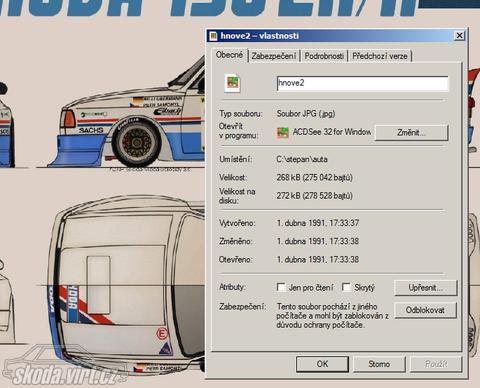This screenshot has height=388, width=480.
Task: Select the Obecné tab
Action: click(x=229, y=55)
